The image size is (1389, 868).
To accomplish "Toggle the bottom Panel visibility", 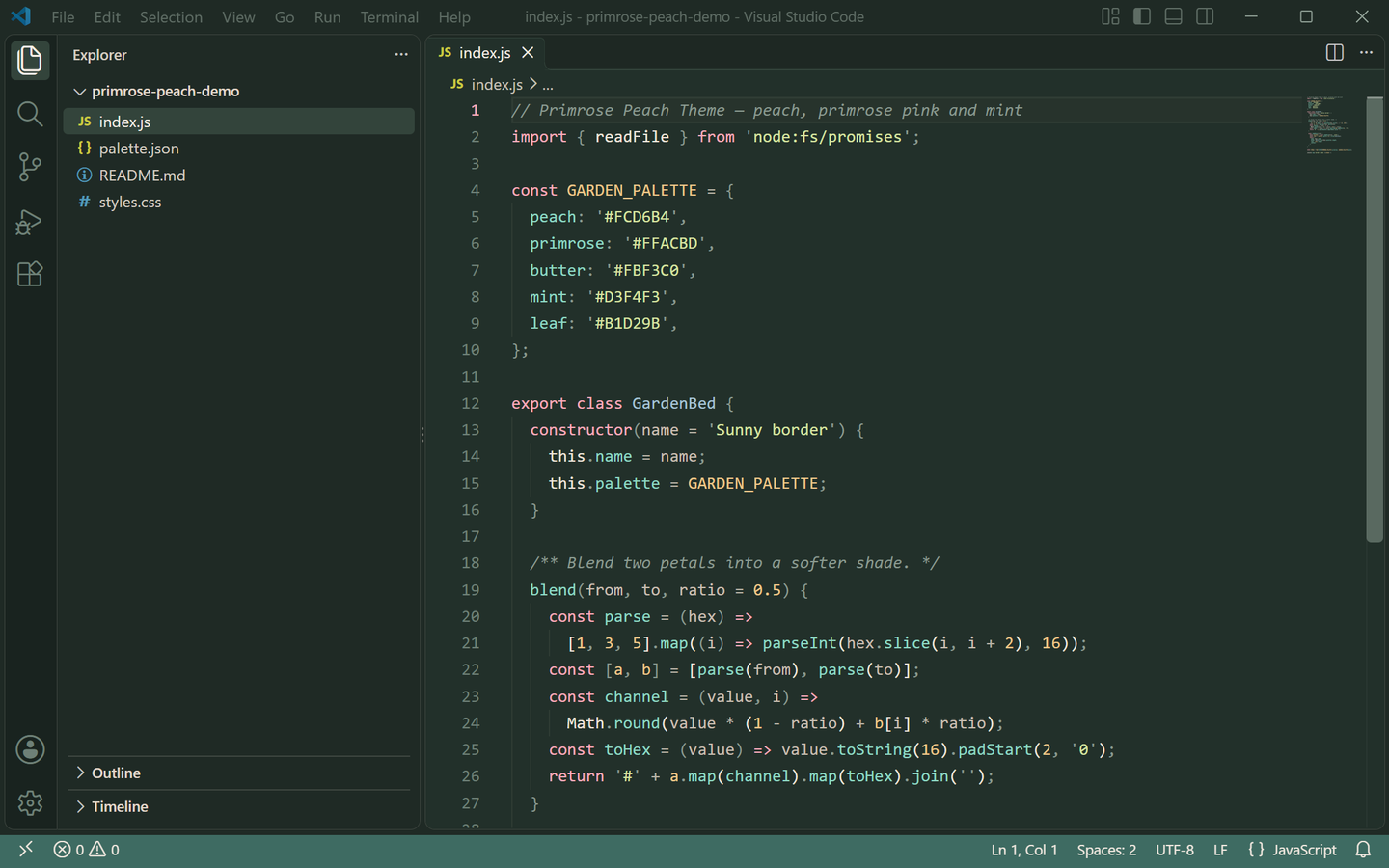I will (1174, 16).
